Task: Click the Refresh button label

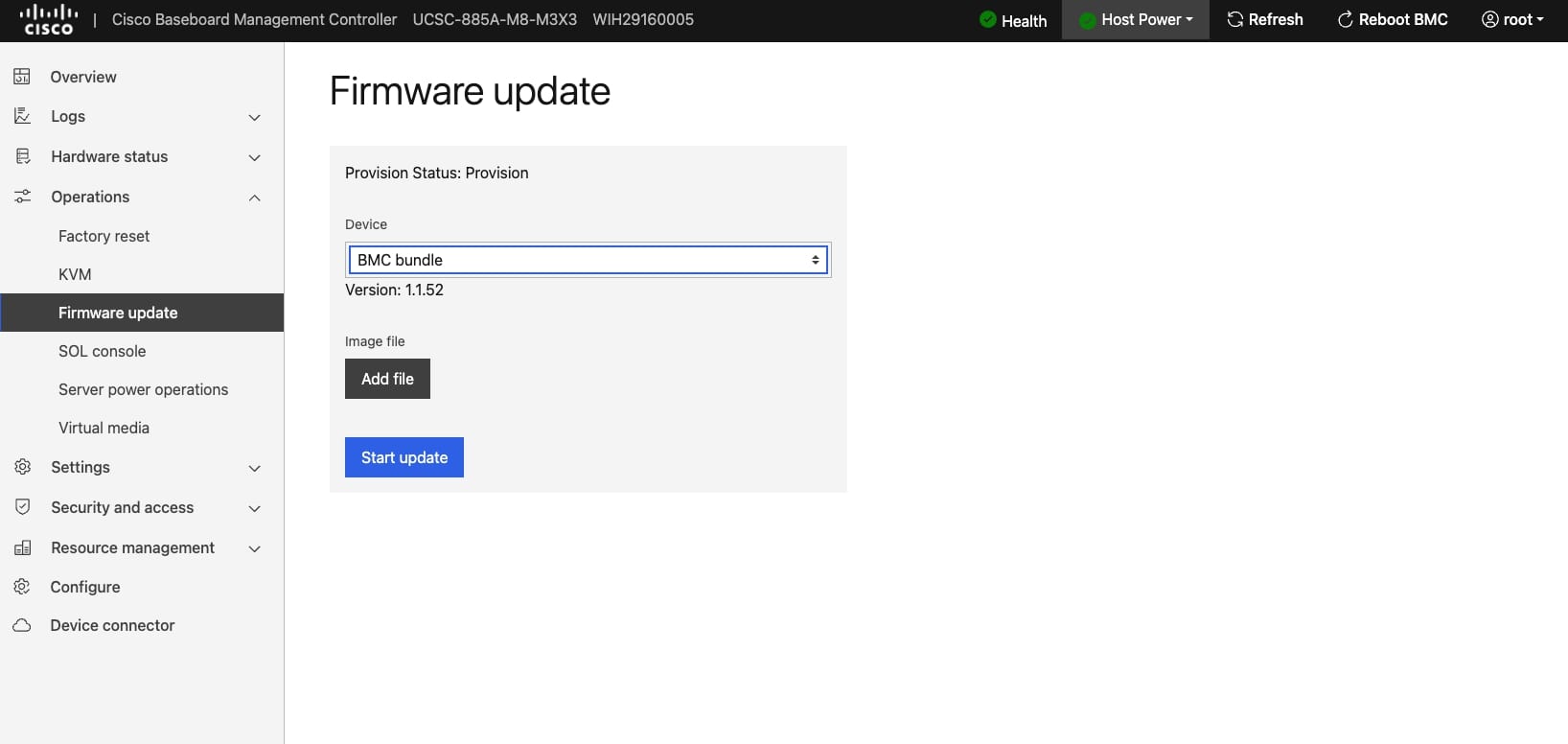Action: [1276, 19]
